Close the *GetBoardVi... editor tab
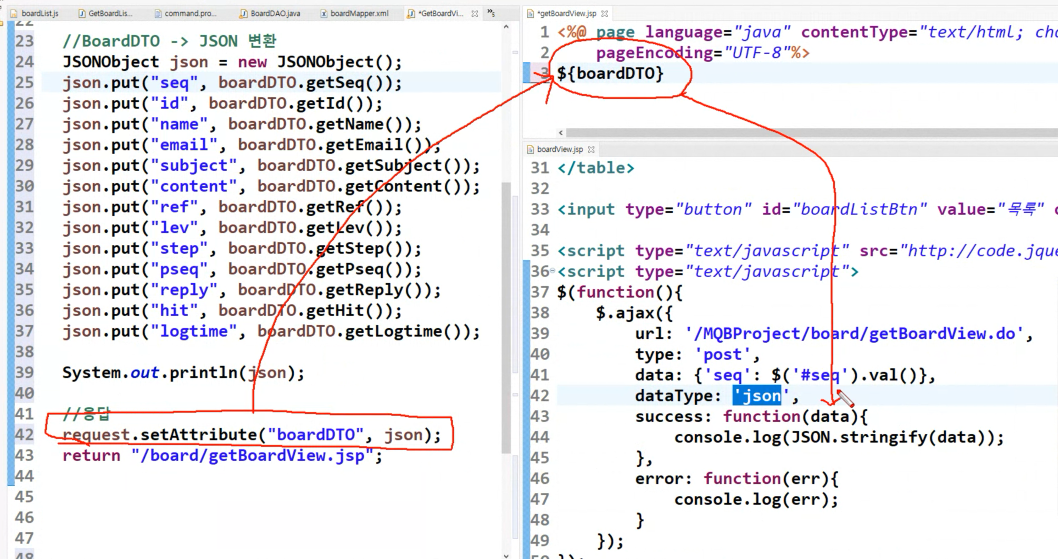Viewport: 1058px width, 559px height. tap(474, 13)
